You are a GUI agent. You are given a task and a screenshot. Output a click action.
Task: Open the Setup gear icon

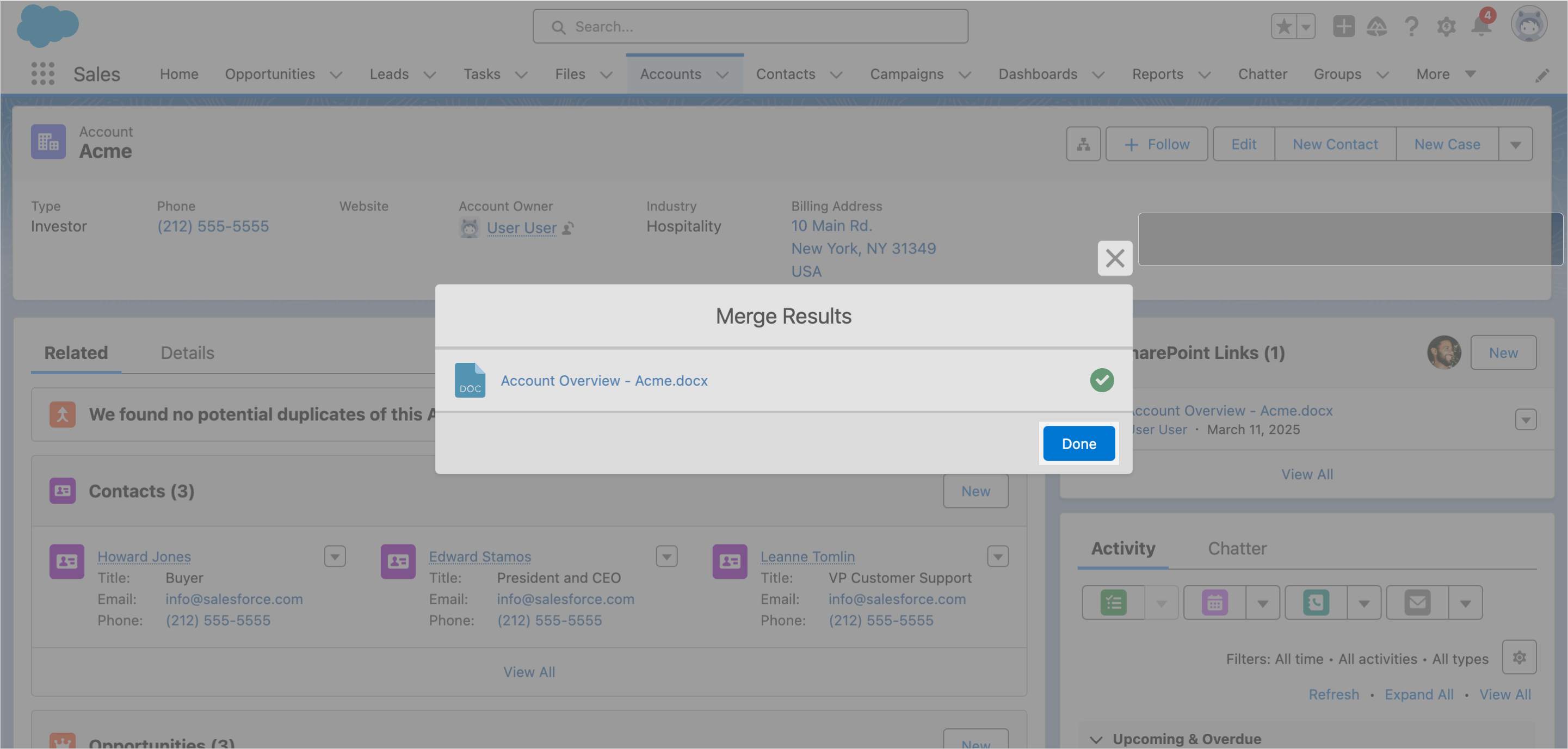click(x=1446, y=26)
